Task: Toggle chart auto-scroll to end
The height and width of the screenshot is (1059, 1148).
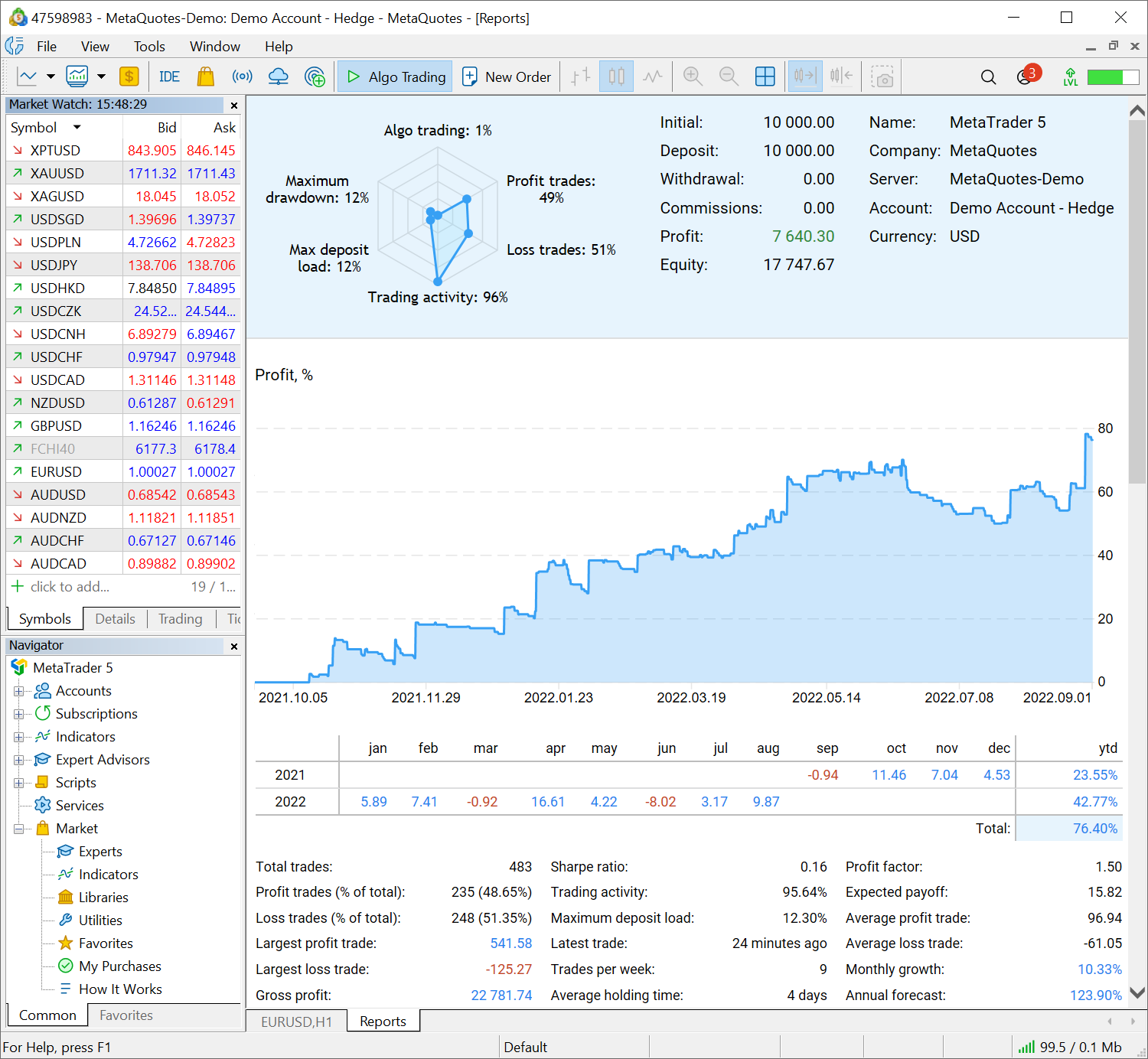Action: point(805,77)
